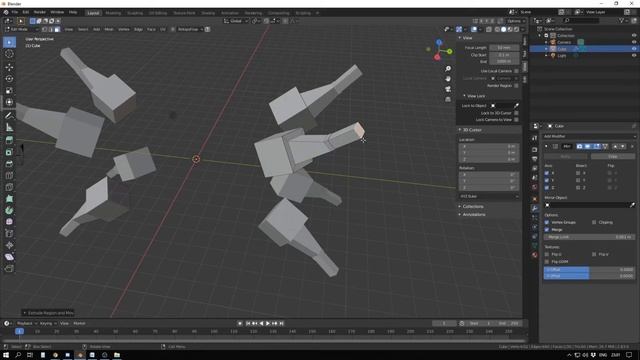The width and height of the screenshot is (640, 360).
Task: Enable Lock to 3D Cursor checkbox
Action: pyautogui.click(x=516, y=113)
